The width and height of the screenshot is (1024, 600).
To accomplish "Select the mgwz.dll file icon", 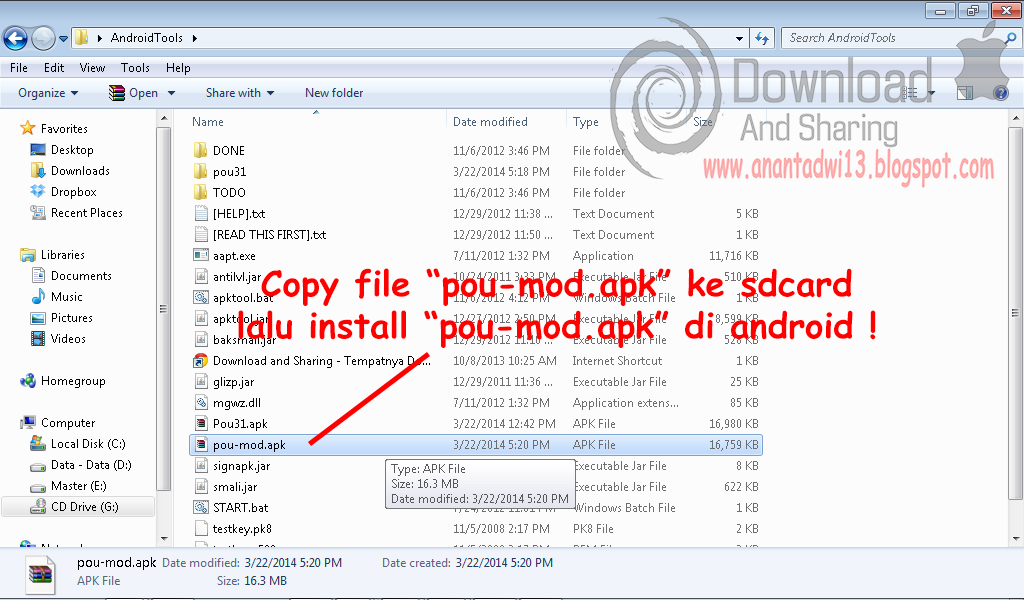I will pyautogui.click(x=200, y=403).
